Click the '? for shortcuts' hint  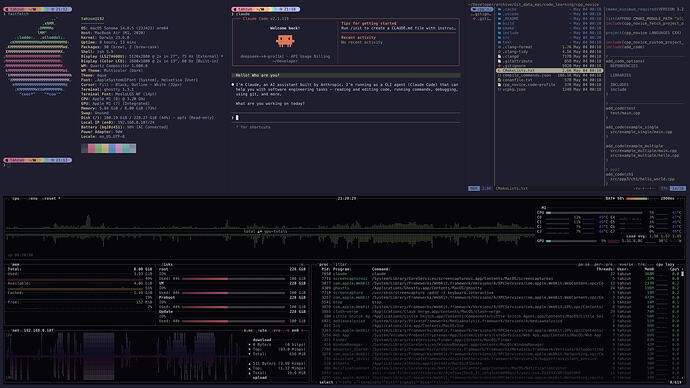253,127
